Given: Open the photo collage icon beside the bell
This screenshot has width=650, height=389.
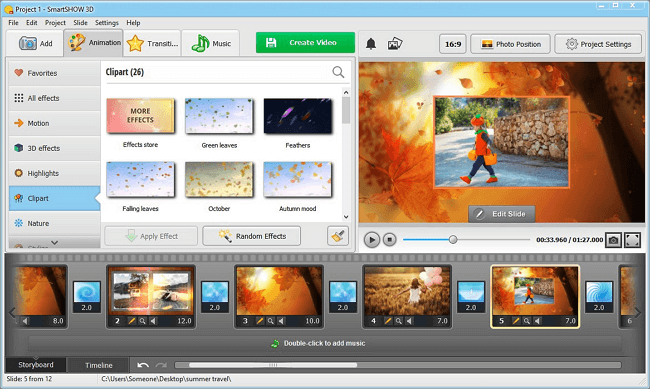Looking at the screenshot, I should [395, 44].
